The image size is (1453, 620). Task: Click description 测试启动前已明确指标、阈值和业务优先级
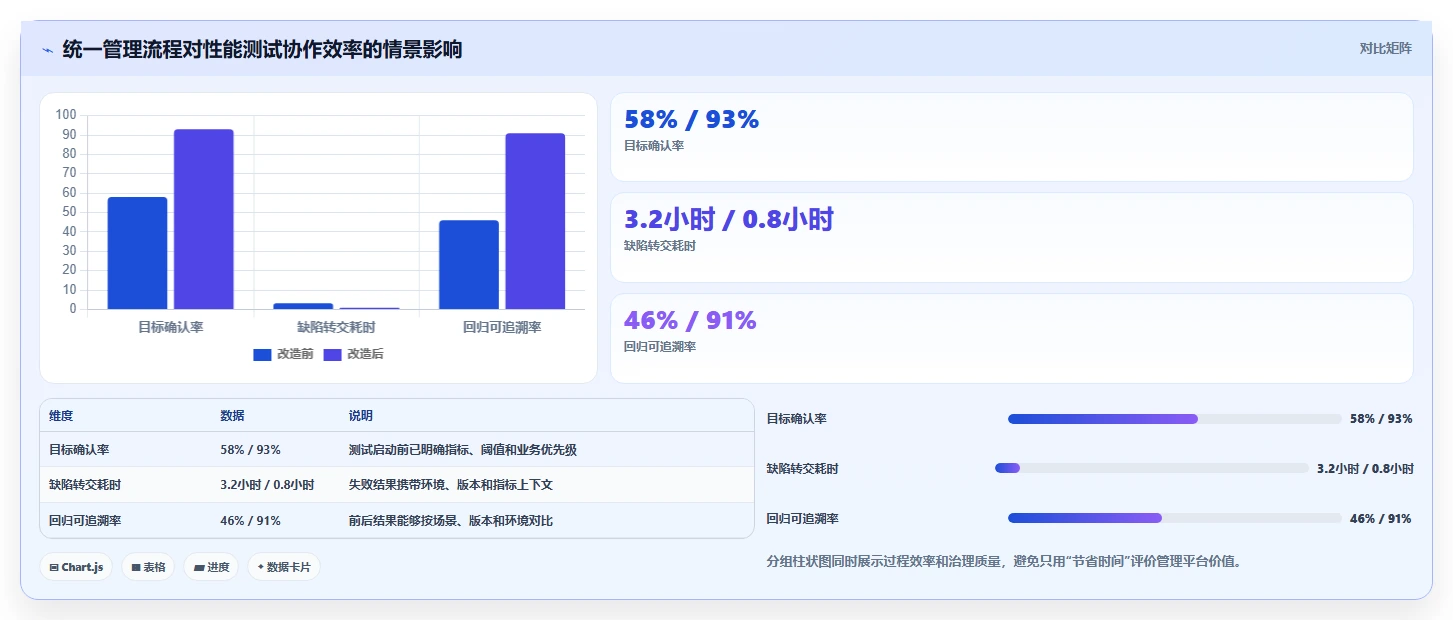(462, 450)
